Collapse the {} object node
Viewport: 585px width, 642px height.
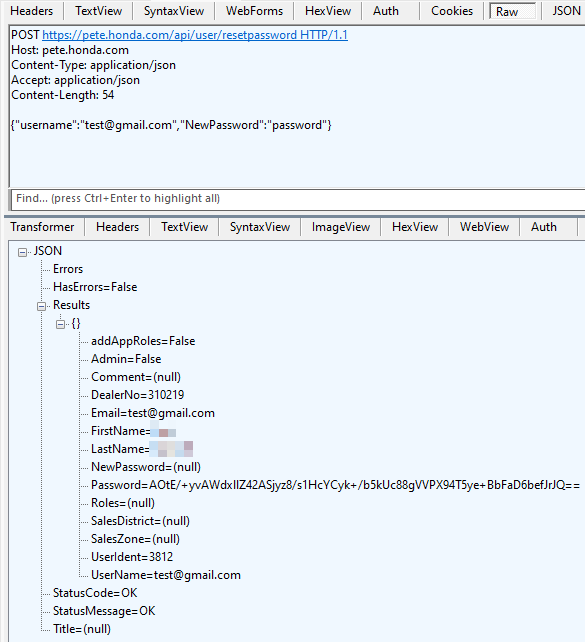[x=61, y=324]
